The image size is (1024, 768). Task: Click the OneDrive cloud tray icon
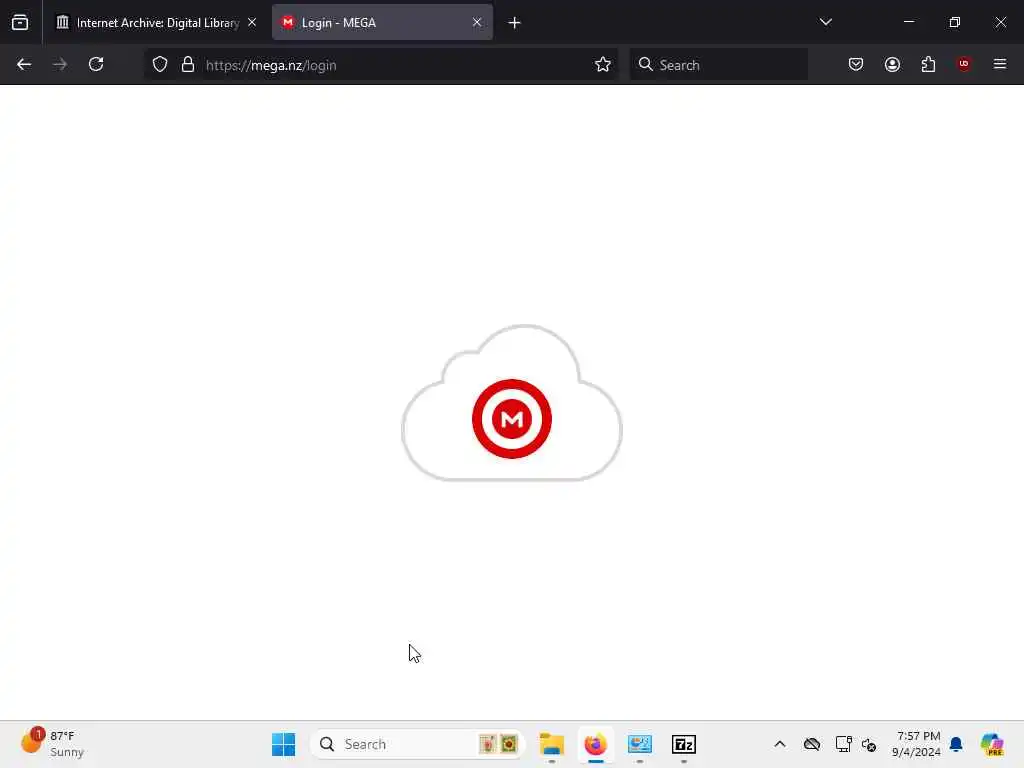tap(812, 744)
